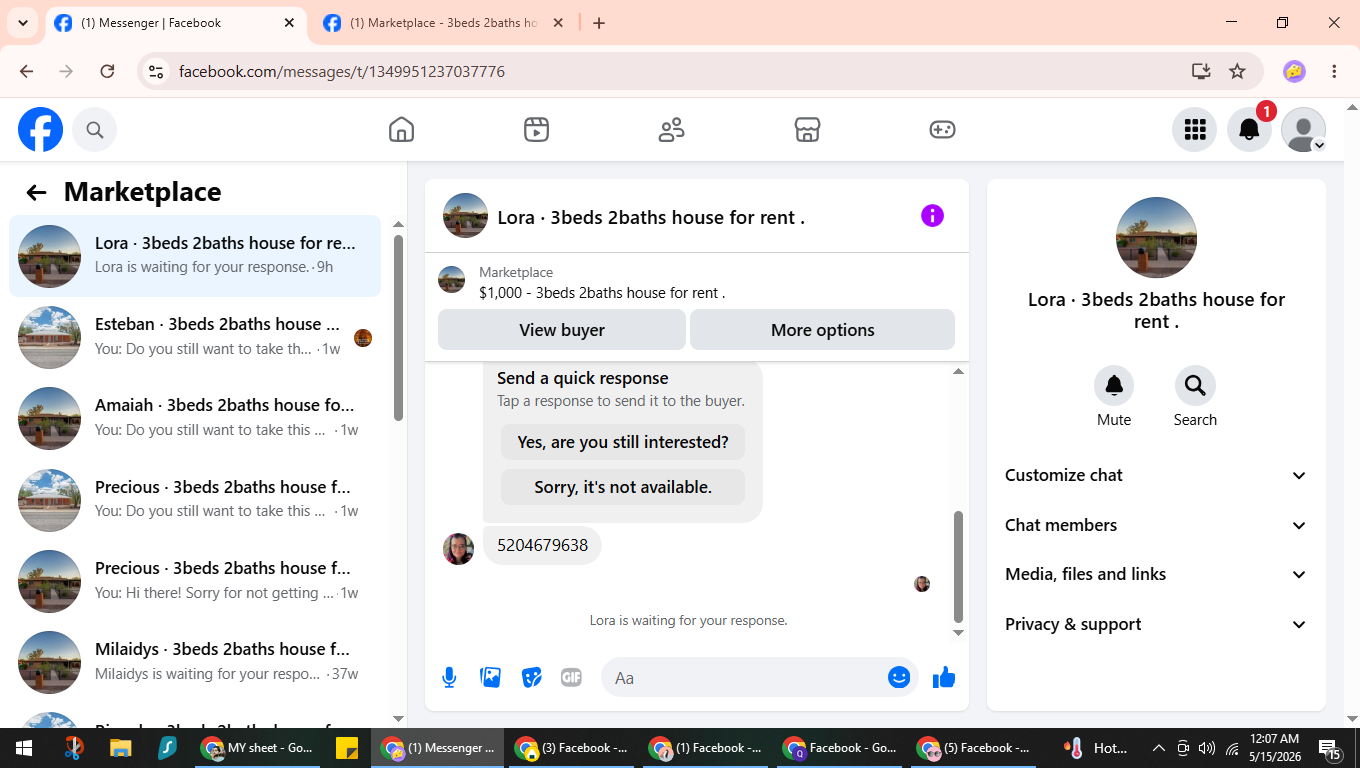
Task: Click Lora's listing thumbnail in right panel
Action: (1156, 238)
